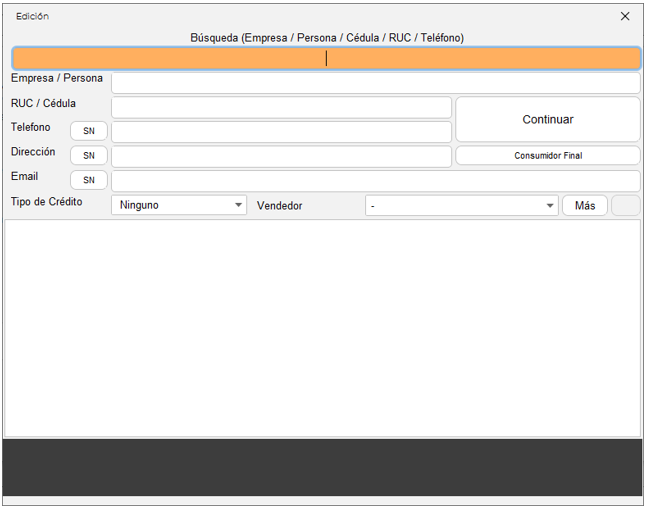Viewport: 647px width, 510px height.
Task: Focus the Empresa / Persona text box
Action: (x=375, y=83)
